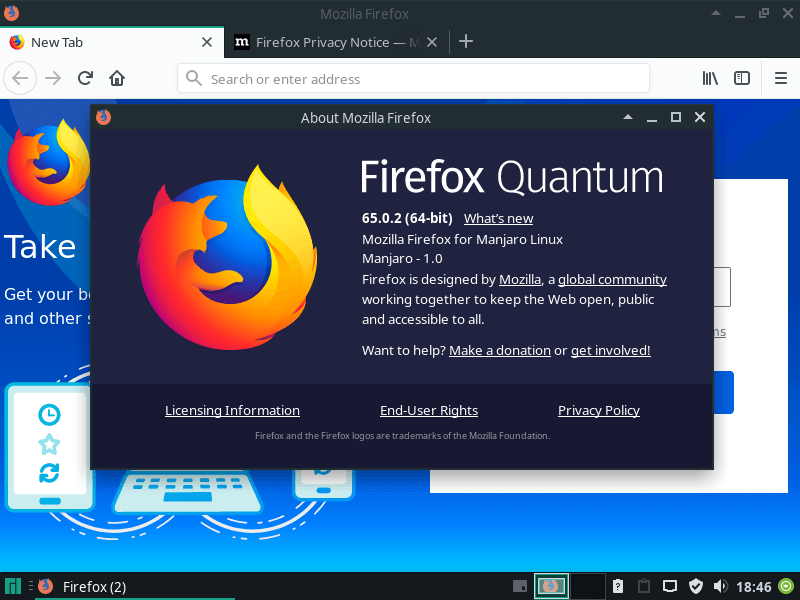Roll up the About dialog with arrow
The width and height of the screenshot is (800, 600).
coord(628,117)
